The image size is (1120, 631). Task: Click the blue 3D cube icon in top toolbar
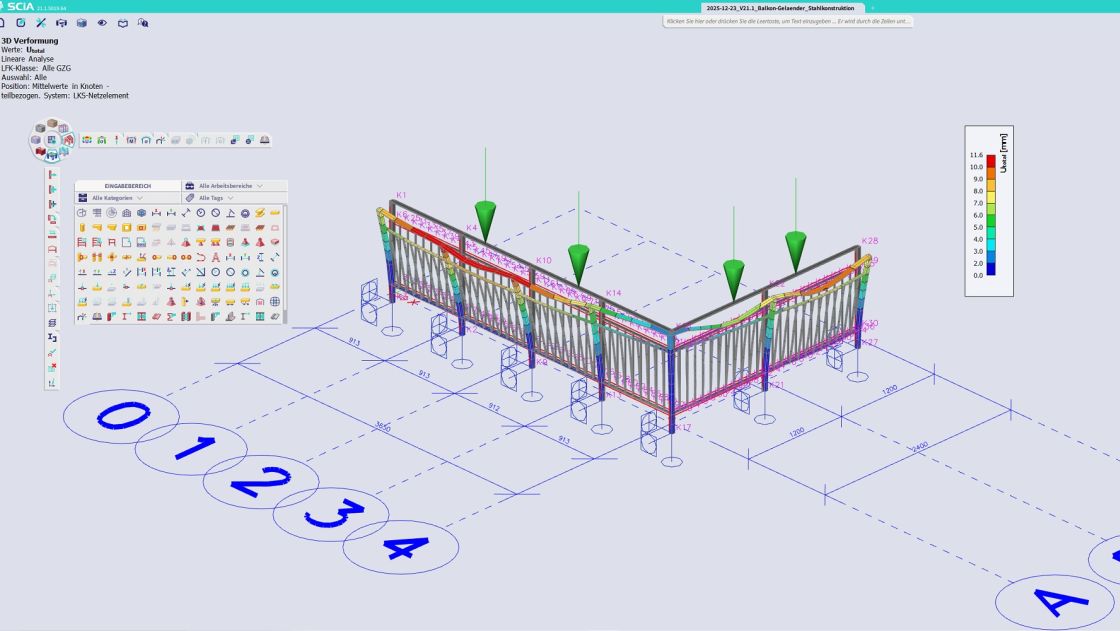tap(82, 22)
